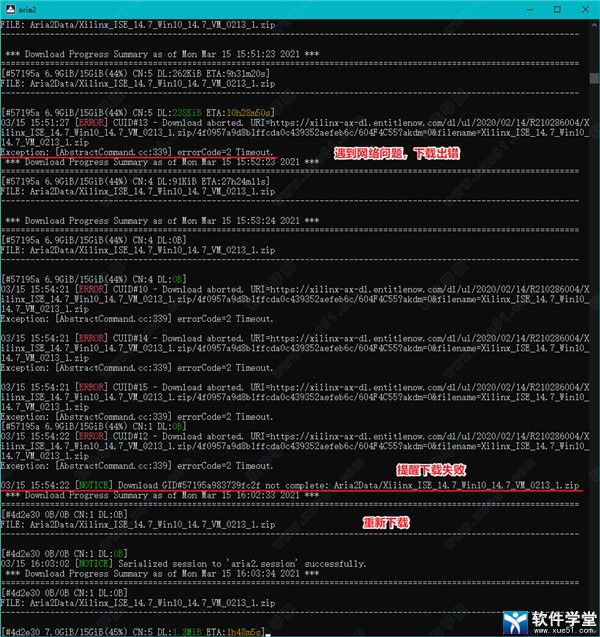Minimize the aria2 console window

click(530, 9)
